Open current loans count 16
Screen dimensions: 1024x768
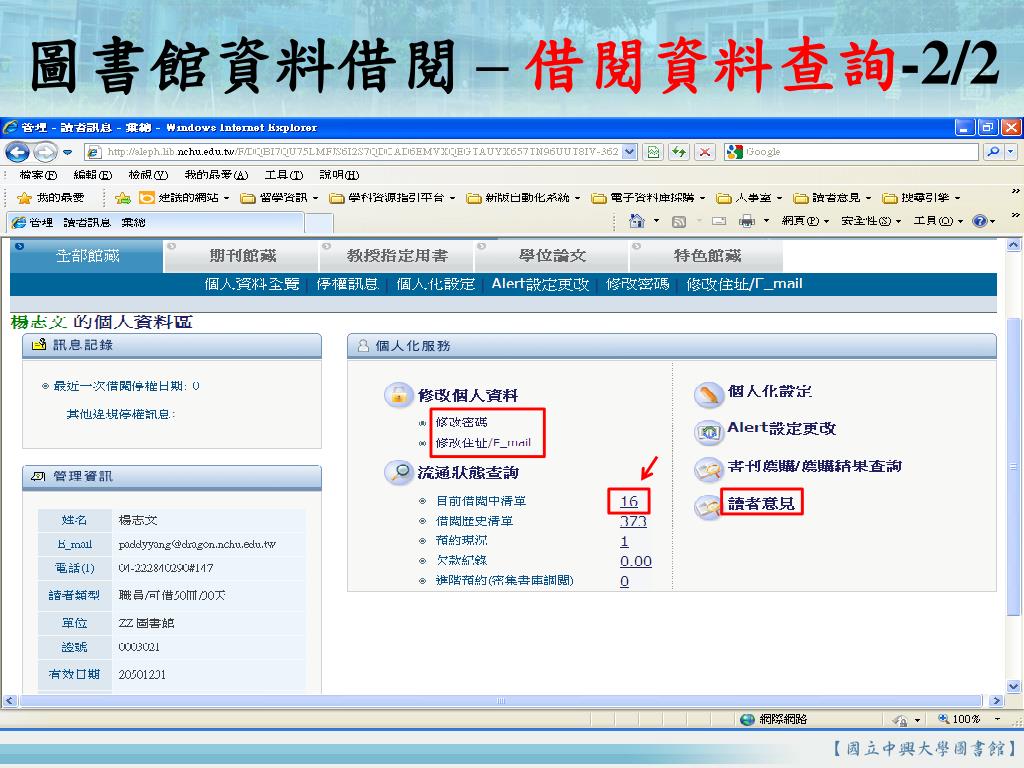coord(629,502)
